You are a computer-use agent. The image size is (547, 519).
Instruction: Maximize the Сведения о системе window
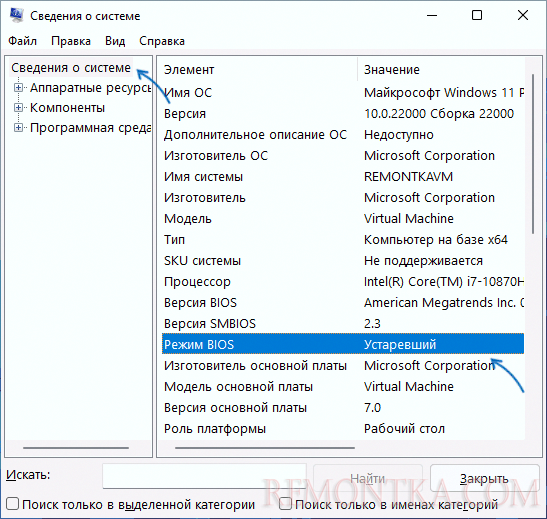[477, 15]
